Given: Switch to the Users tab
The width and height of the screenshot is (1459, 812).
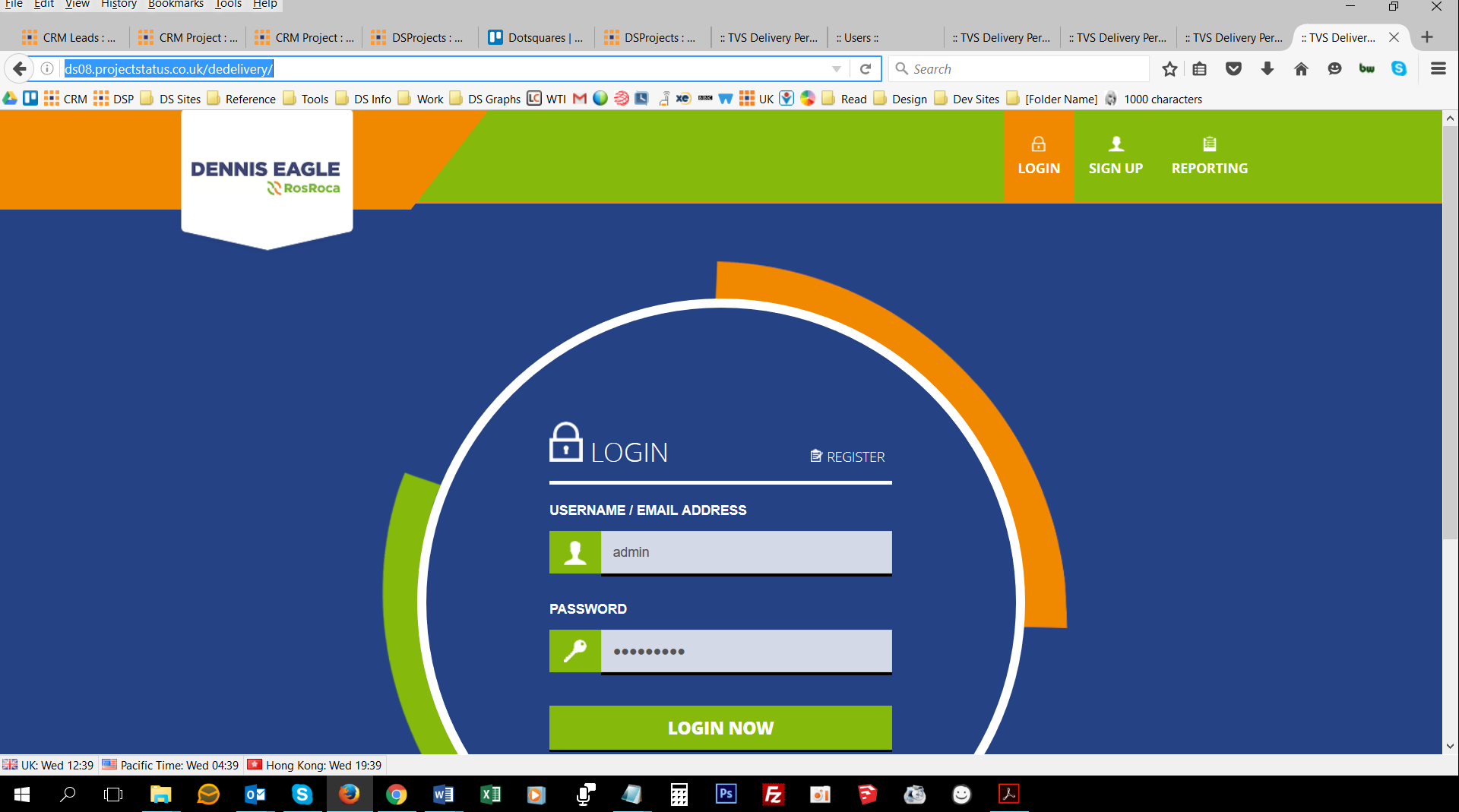Looking at the screenshot, I should (x=857, y=37).
